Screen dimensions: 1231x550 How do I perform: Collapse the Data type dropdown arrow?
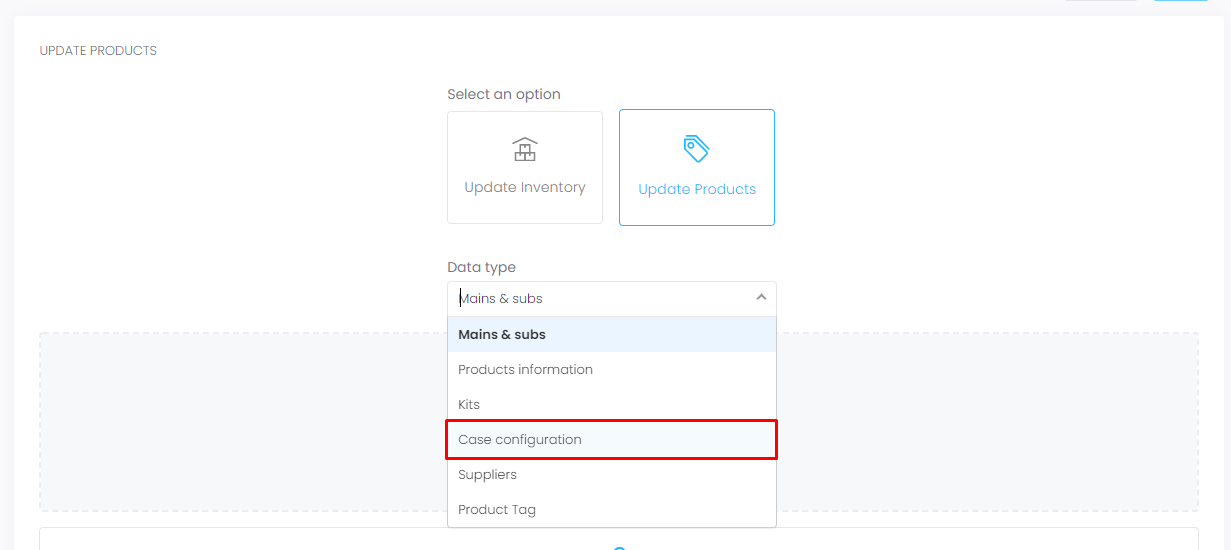(761, 297)
